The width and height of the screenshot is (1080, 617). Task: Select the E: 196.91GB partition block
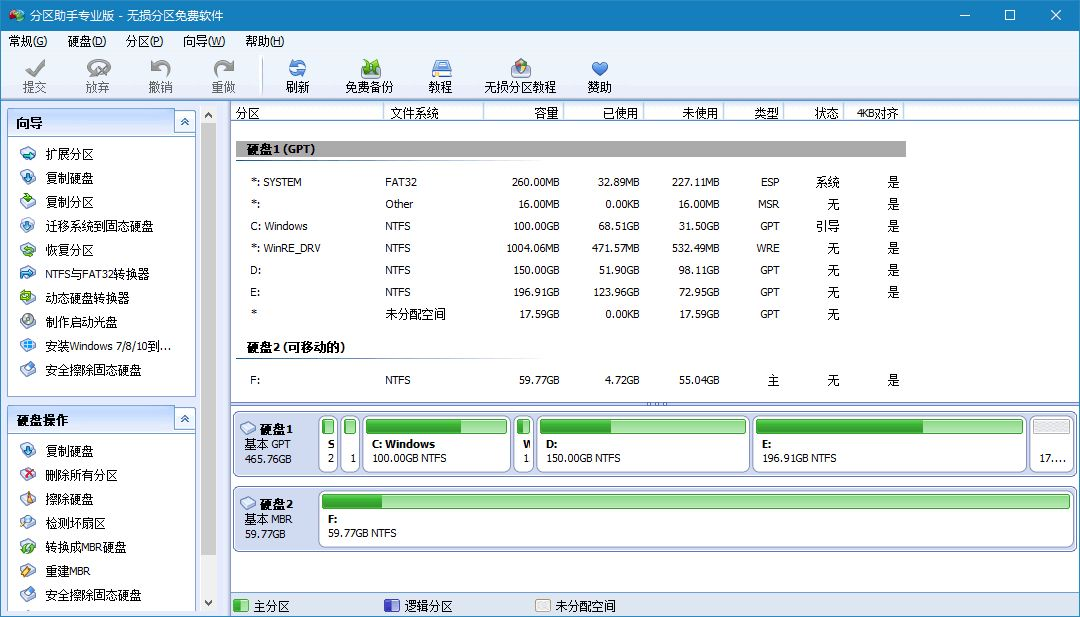pyautogui.click(x=889, y=444)
